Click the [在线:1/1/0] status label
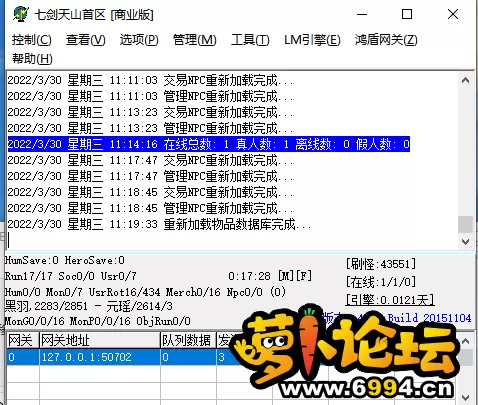478x405 pixels. coord(381,282)
